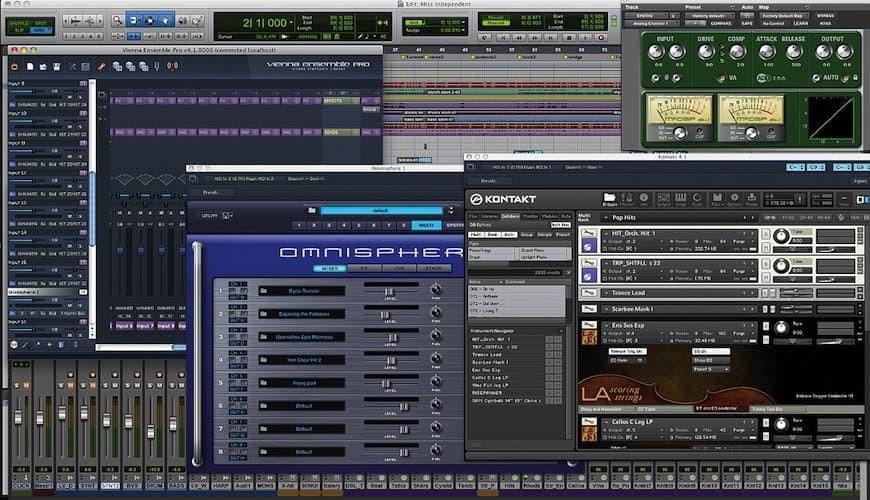
Task: Click wrench icon of Trance Lead instrument
Action: pos(589,292)
